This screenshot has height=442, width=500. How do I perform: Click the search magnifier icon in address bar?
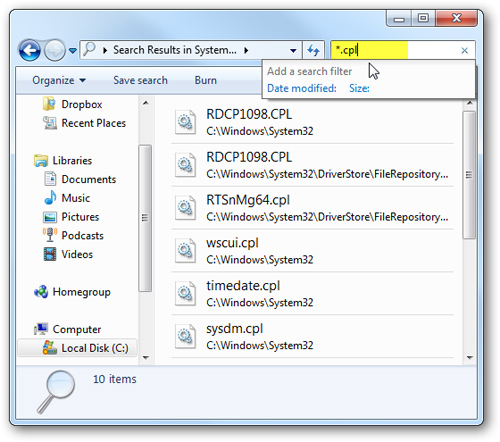89,50
